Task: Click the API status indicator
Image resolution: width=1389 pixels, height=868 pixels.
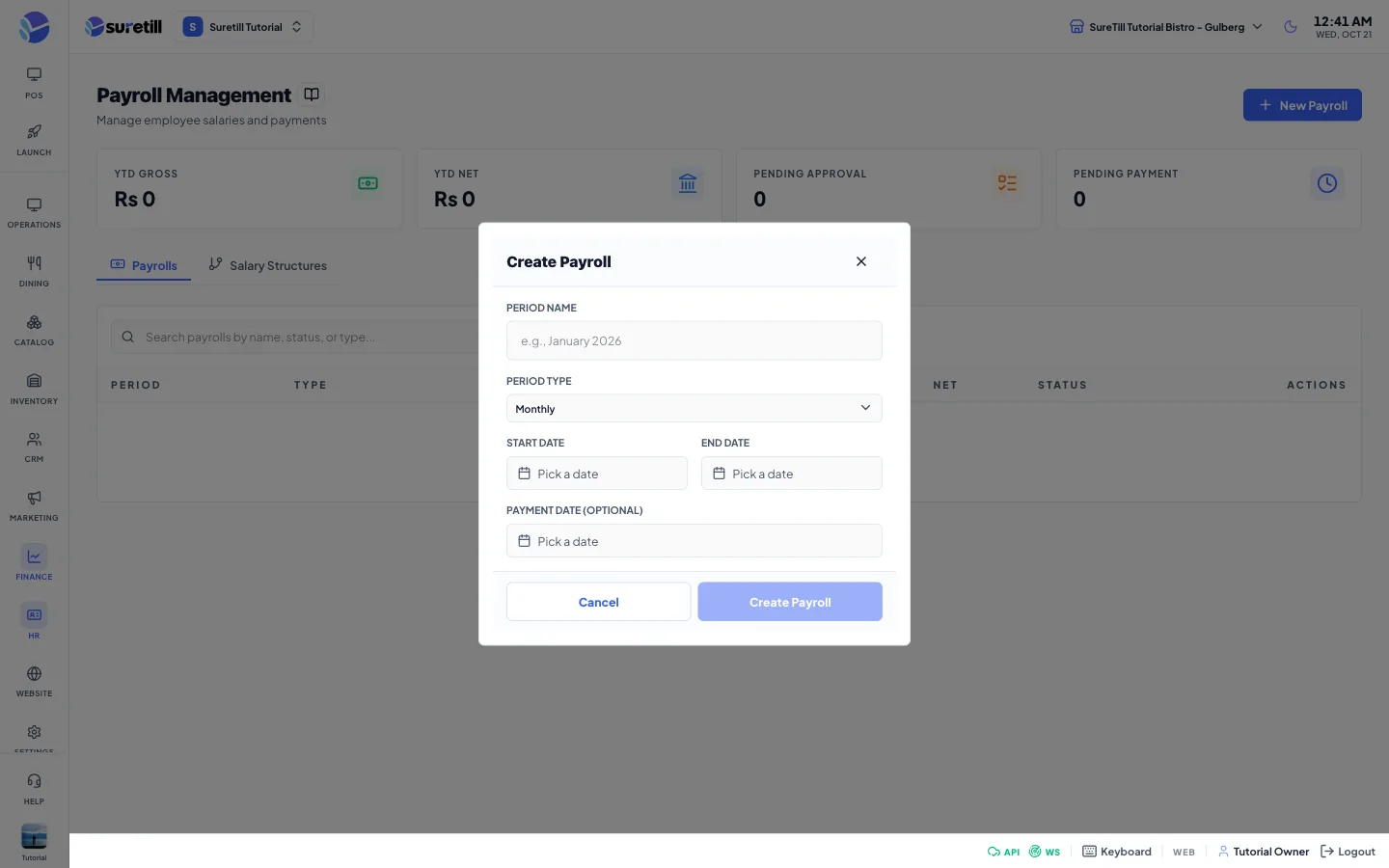Action: (x=1003, y=852)
